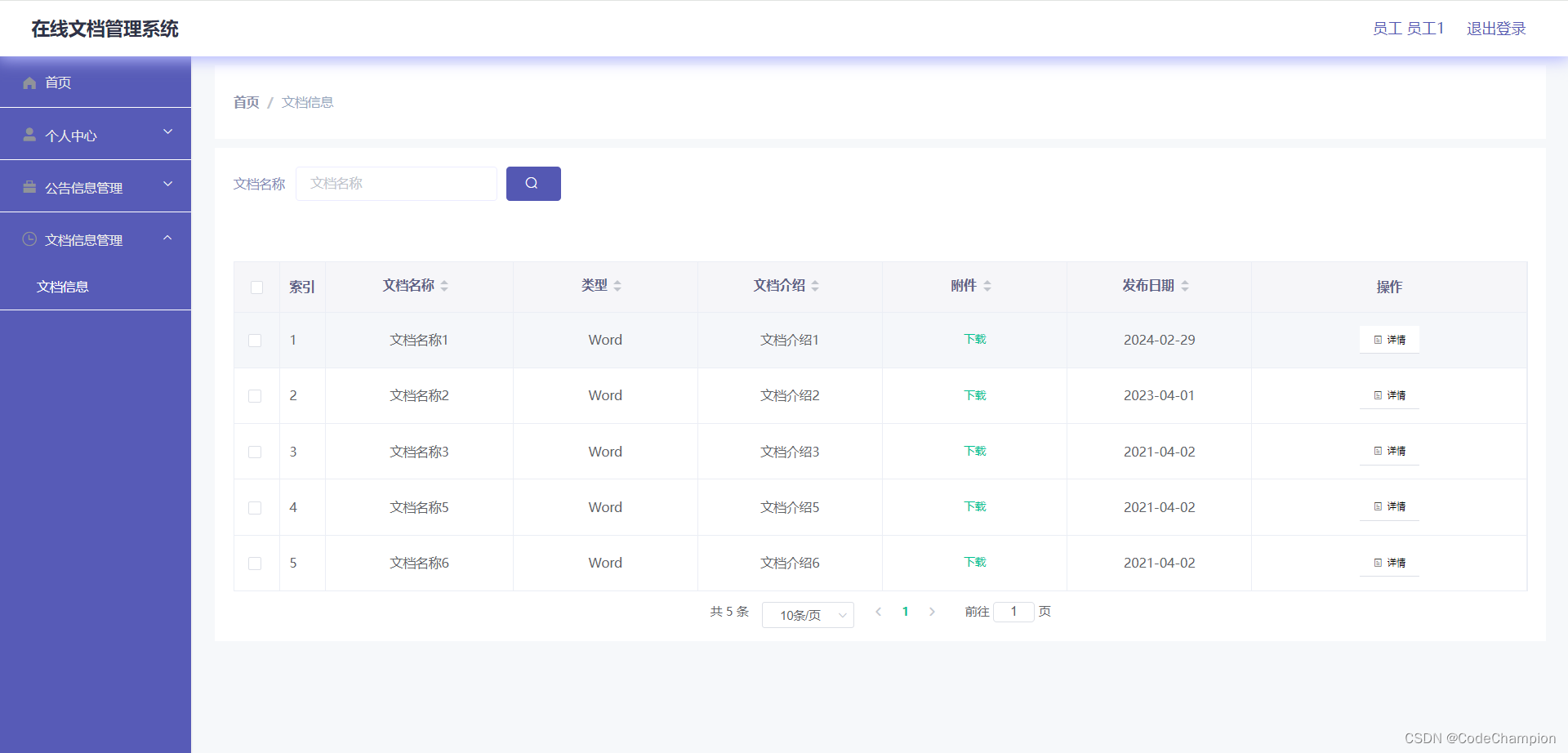Click the 在线文档管理系统 title

click(105, 29)
